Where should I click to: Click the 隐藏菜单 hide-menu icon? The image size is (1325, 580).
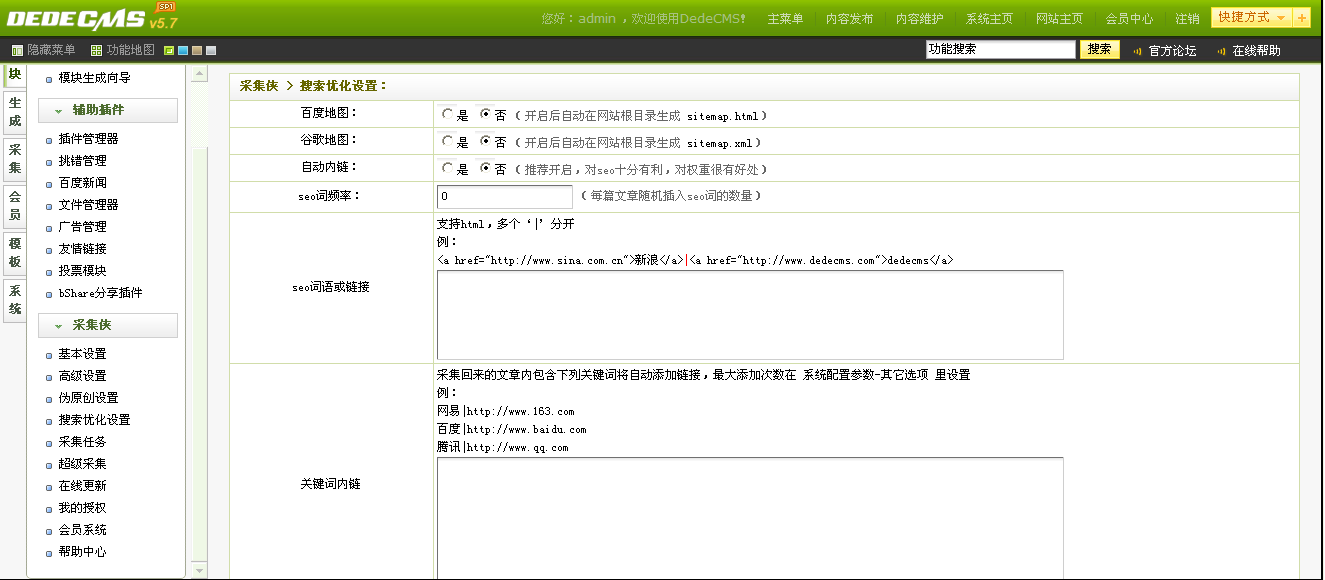17,50
